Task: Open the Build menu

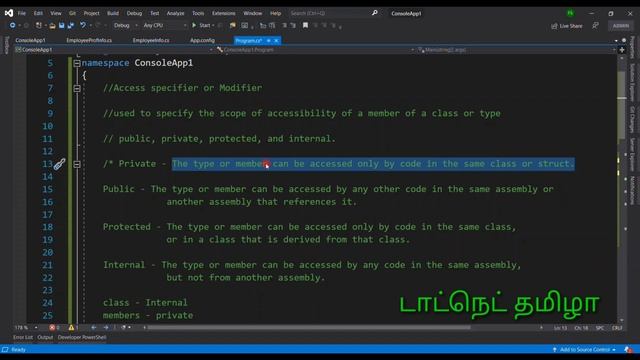Action: click(x=113, y=13)
